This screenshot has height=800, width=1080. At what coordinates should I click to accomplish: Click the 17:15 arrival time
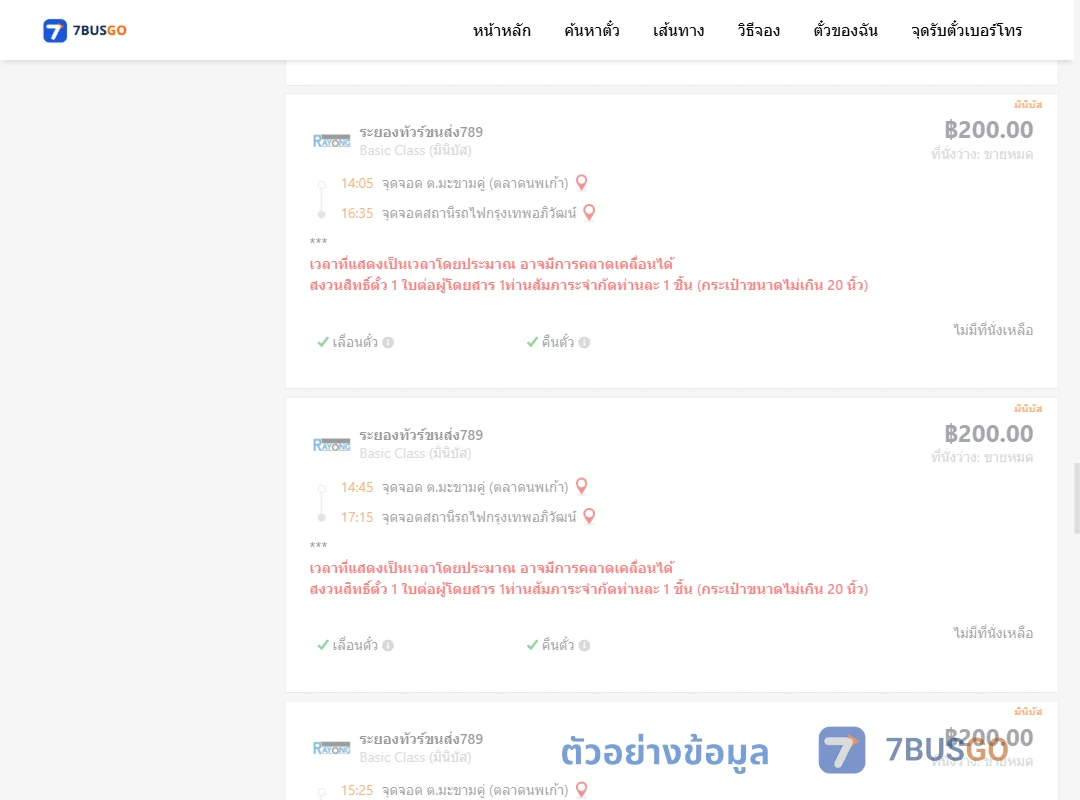(x=357, y=517)
